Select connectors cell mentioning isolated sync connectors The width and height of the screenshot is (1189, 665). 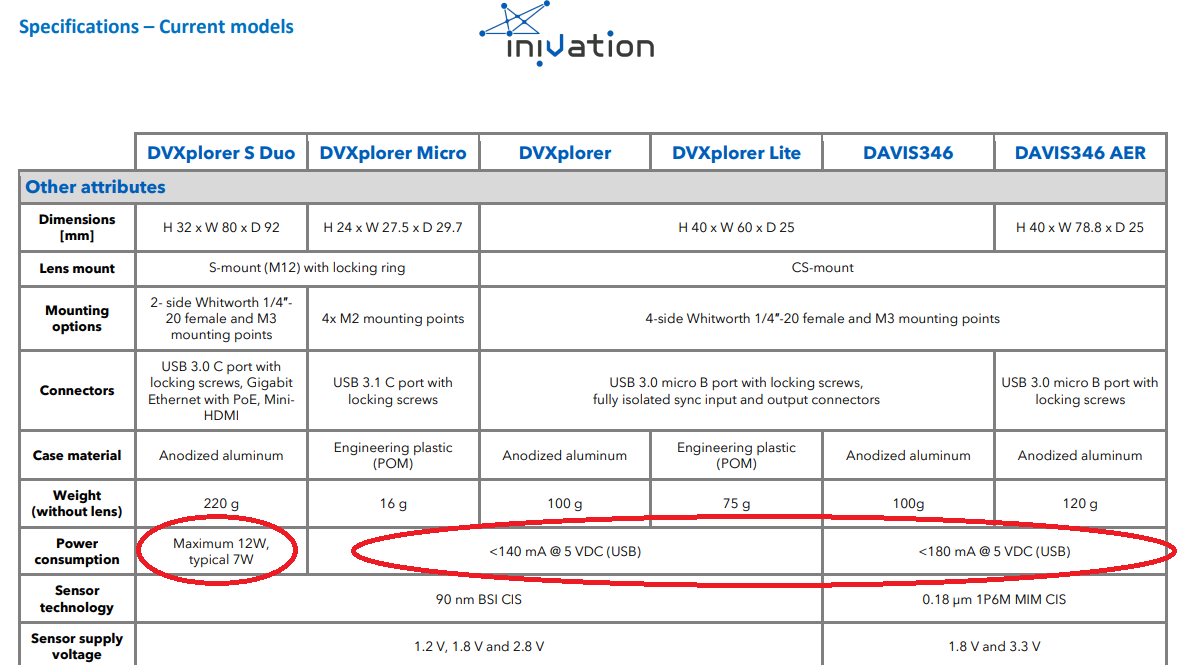(736, 391)
